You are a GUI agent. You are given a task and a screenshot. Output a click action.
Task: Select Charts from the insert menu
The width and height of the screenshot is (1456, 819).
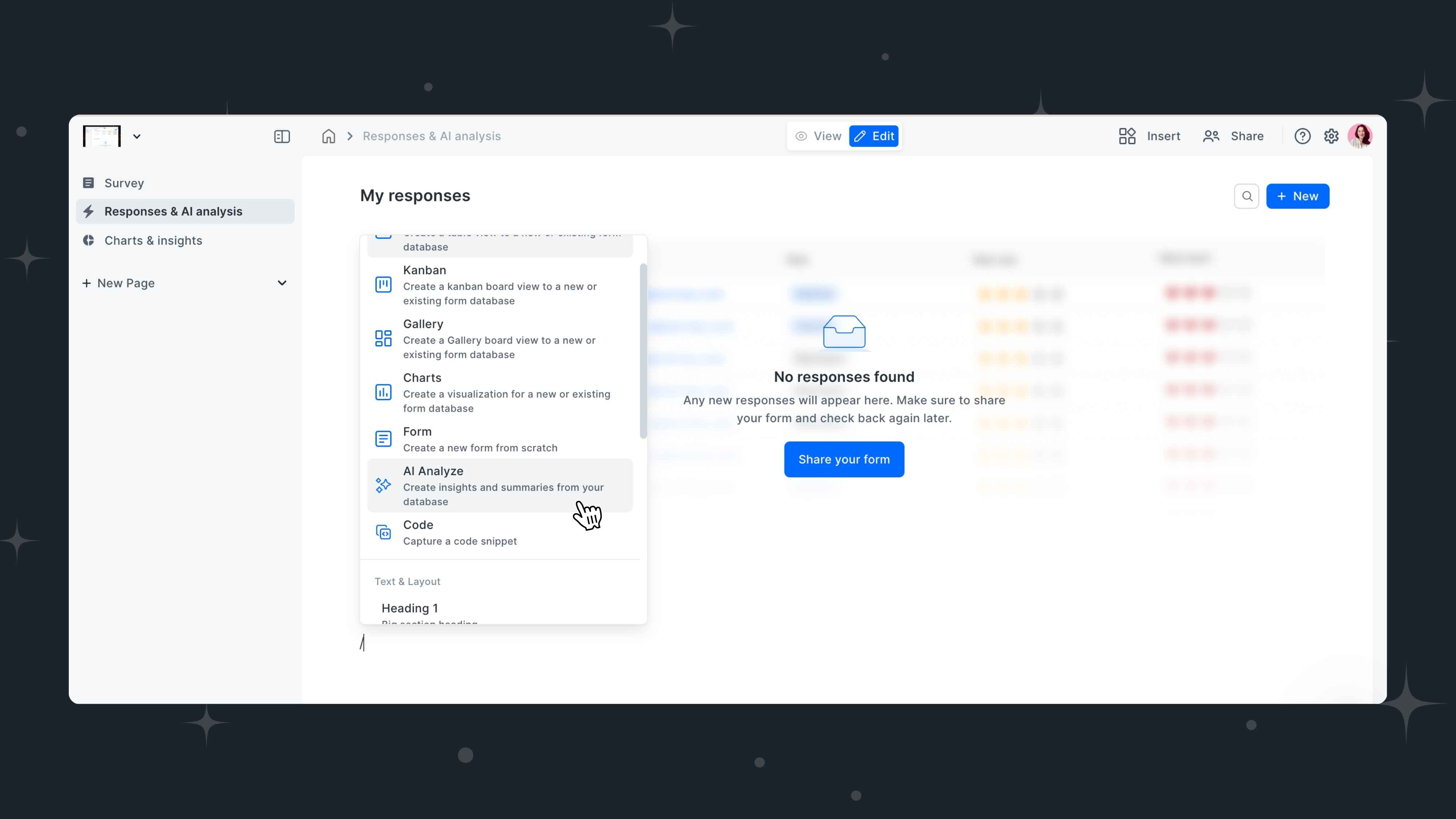pos(500,392)
